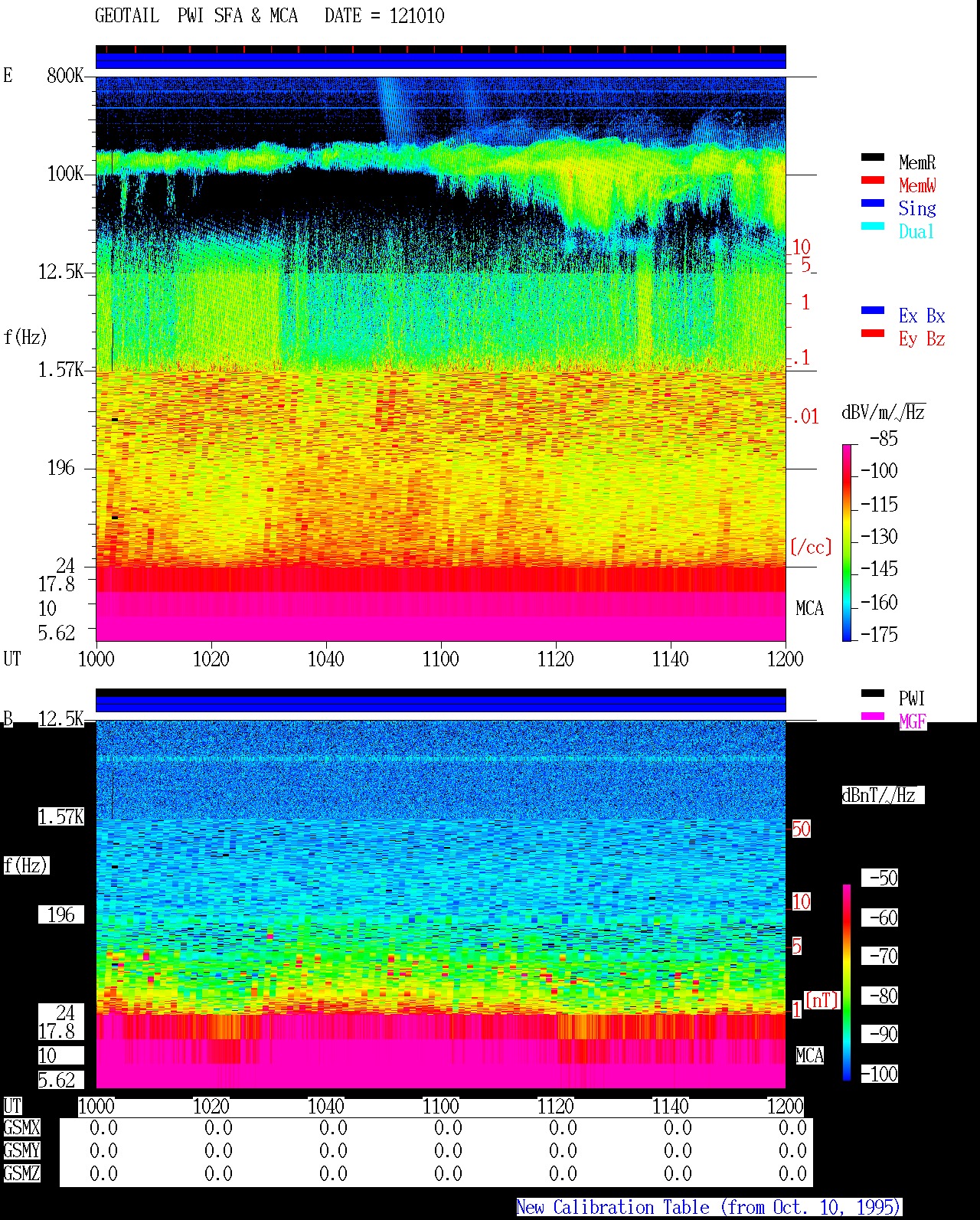Click the E electric field spectrogram panel
The width and height of the screenshot is (980, 1220).
[440, 358]
